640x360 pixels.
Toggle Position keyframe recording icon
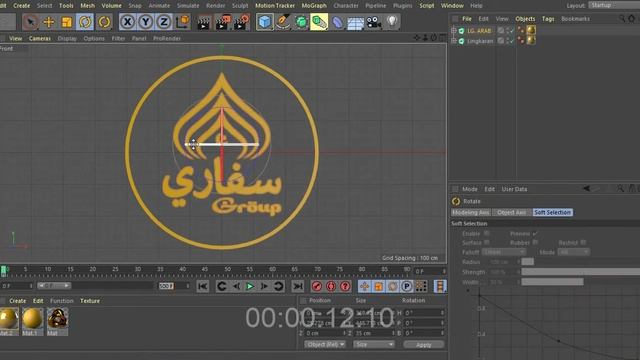[364, 287]
